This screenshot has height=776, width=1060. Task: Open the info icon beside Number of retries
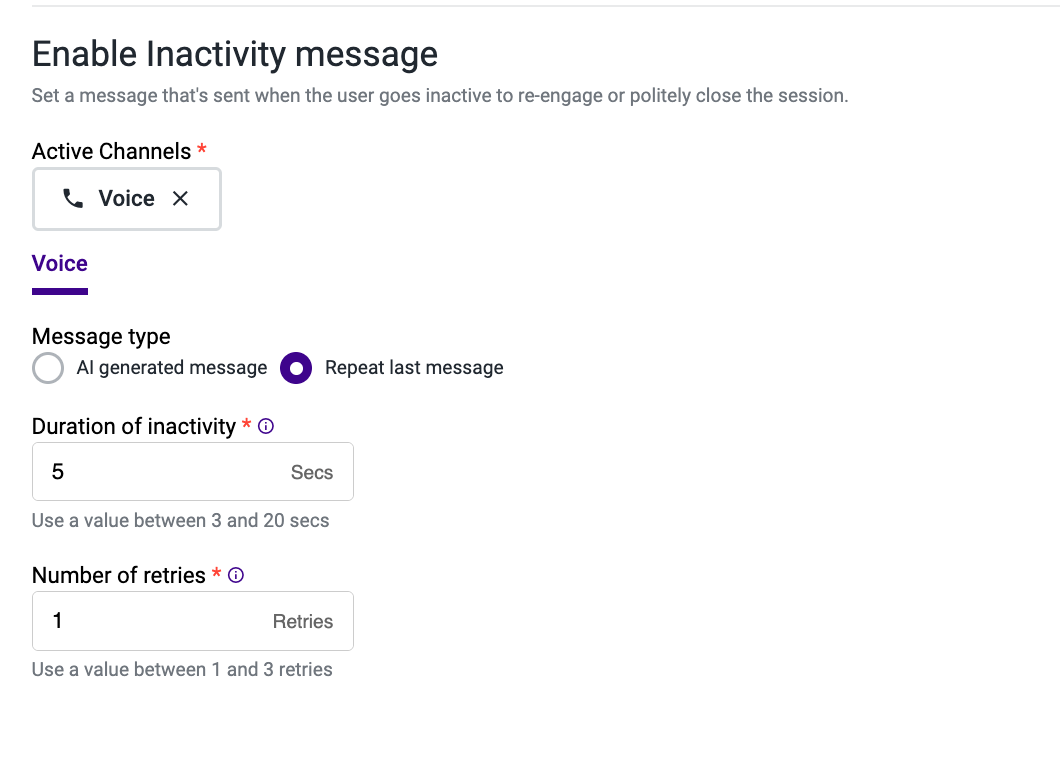click(x=236, y=575)
